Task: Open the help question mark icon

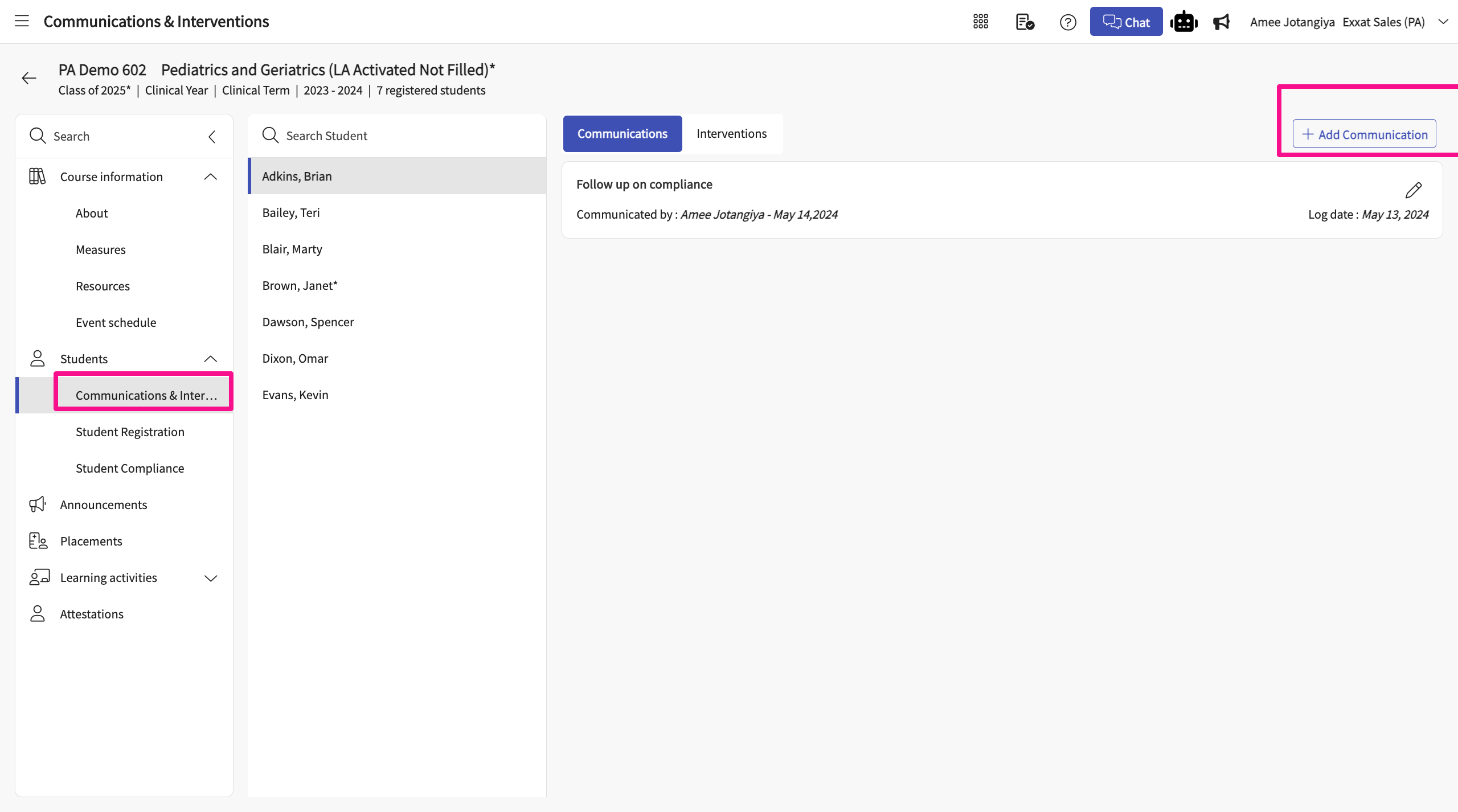Action: click(x=1068, y=22)
